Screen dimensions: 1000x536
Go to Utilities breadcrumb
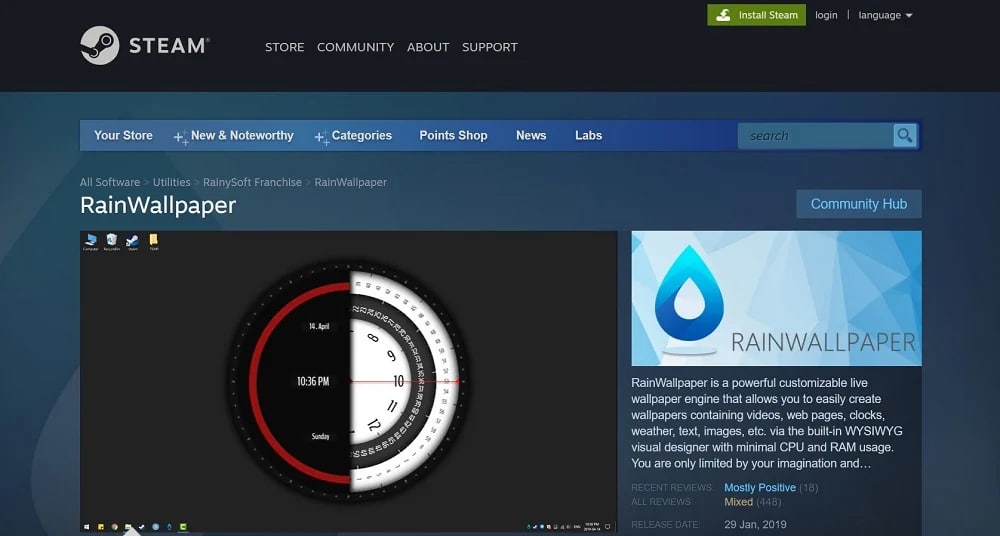click(x=172, y=182)
